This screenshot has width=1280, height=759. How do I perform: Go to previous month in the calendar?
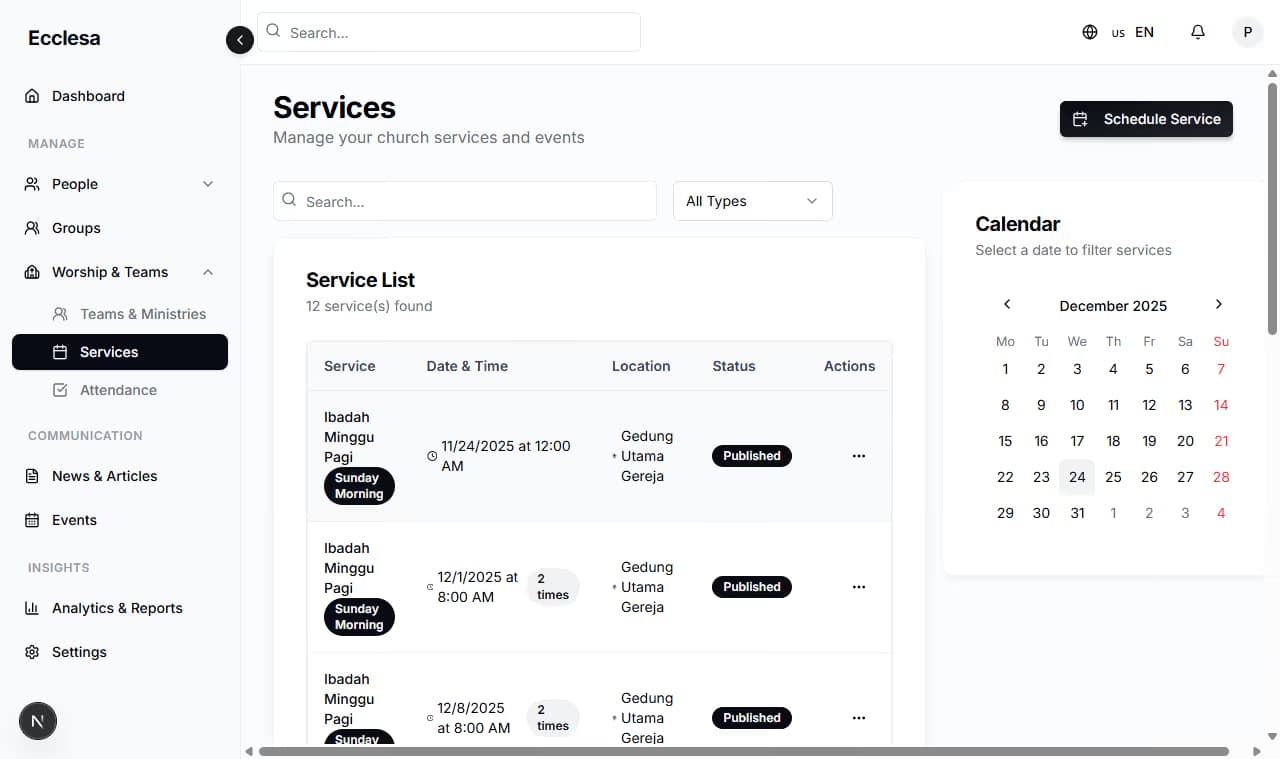tap(1007, 305)
